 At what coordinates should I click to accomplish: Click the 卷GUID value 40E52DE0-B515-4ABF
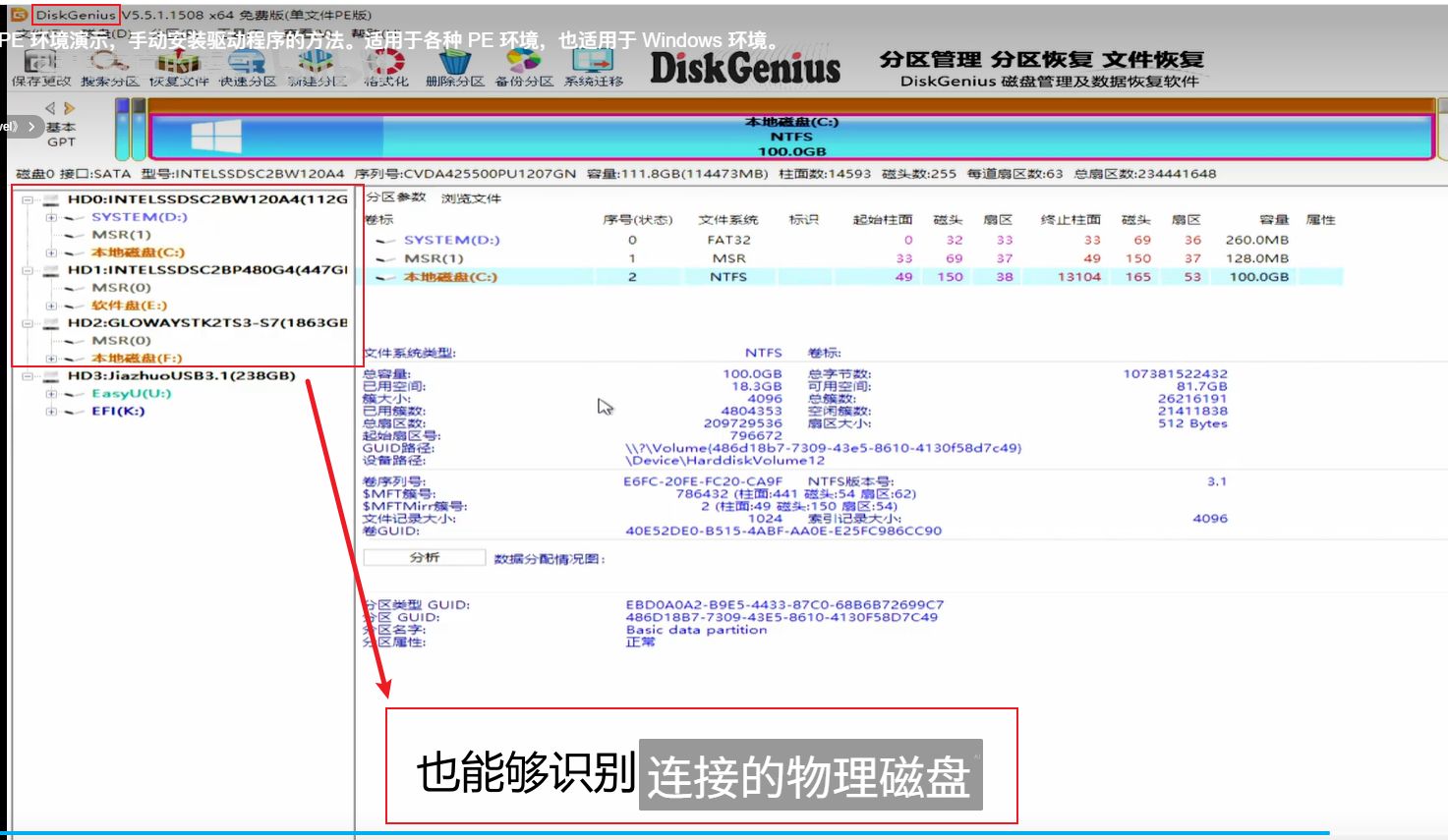[x=783, y=531]
